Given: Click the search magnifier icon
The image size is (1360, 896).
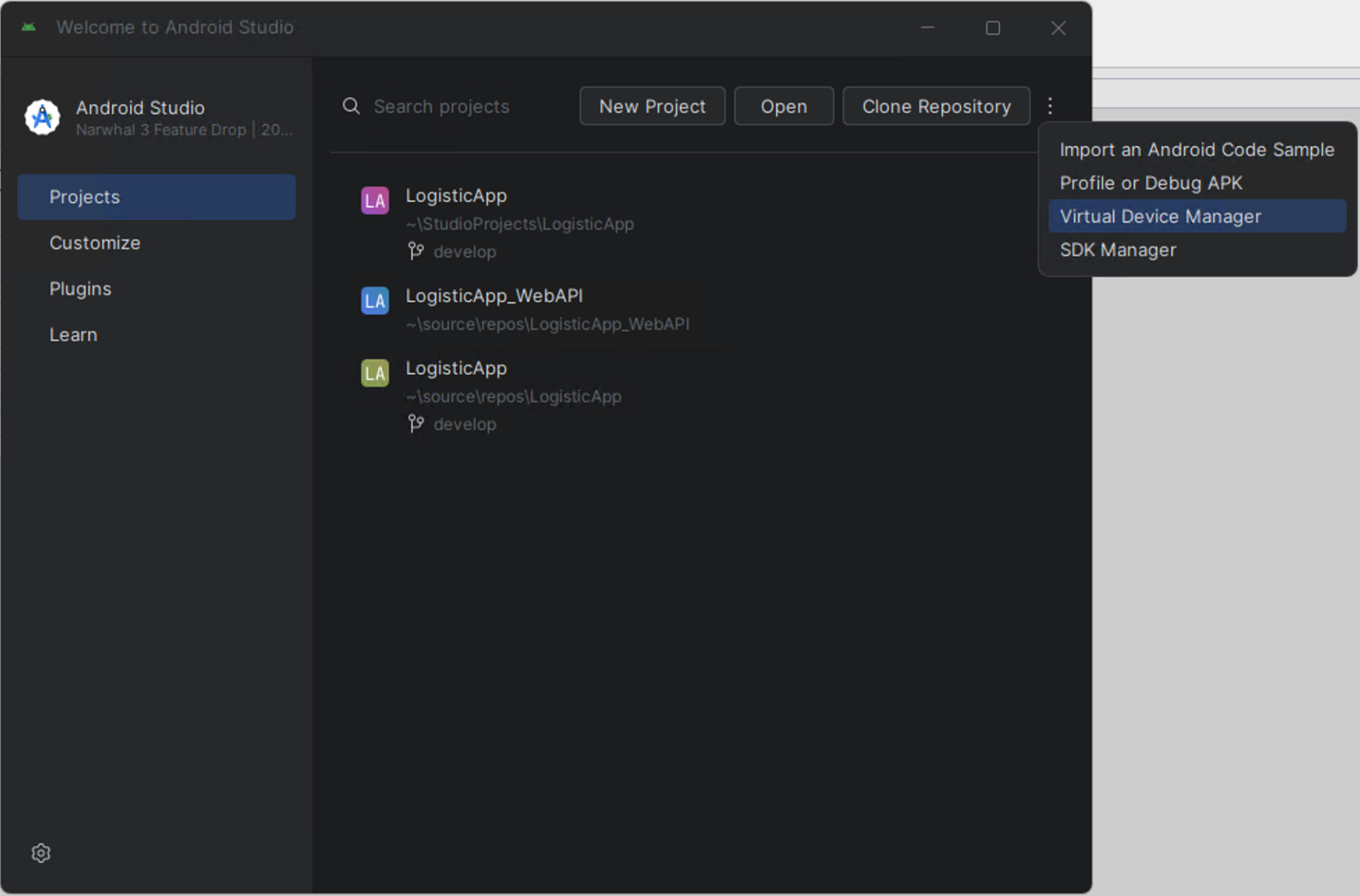Looking at the screenshot, I should [x=351, y=106].
